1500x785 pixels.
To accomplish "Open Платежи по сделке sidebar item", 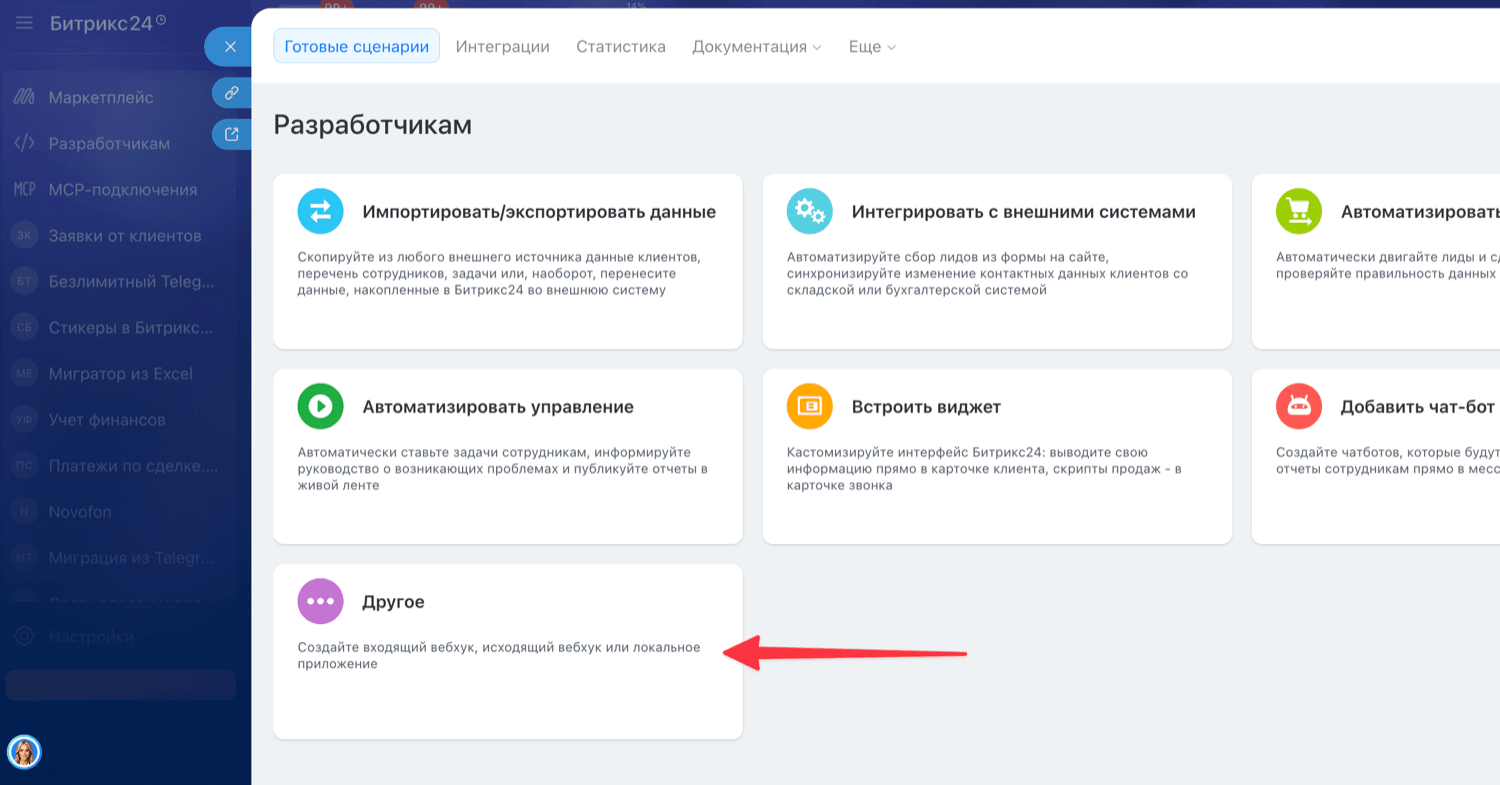I will pos(133,465).
